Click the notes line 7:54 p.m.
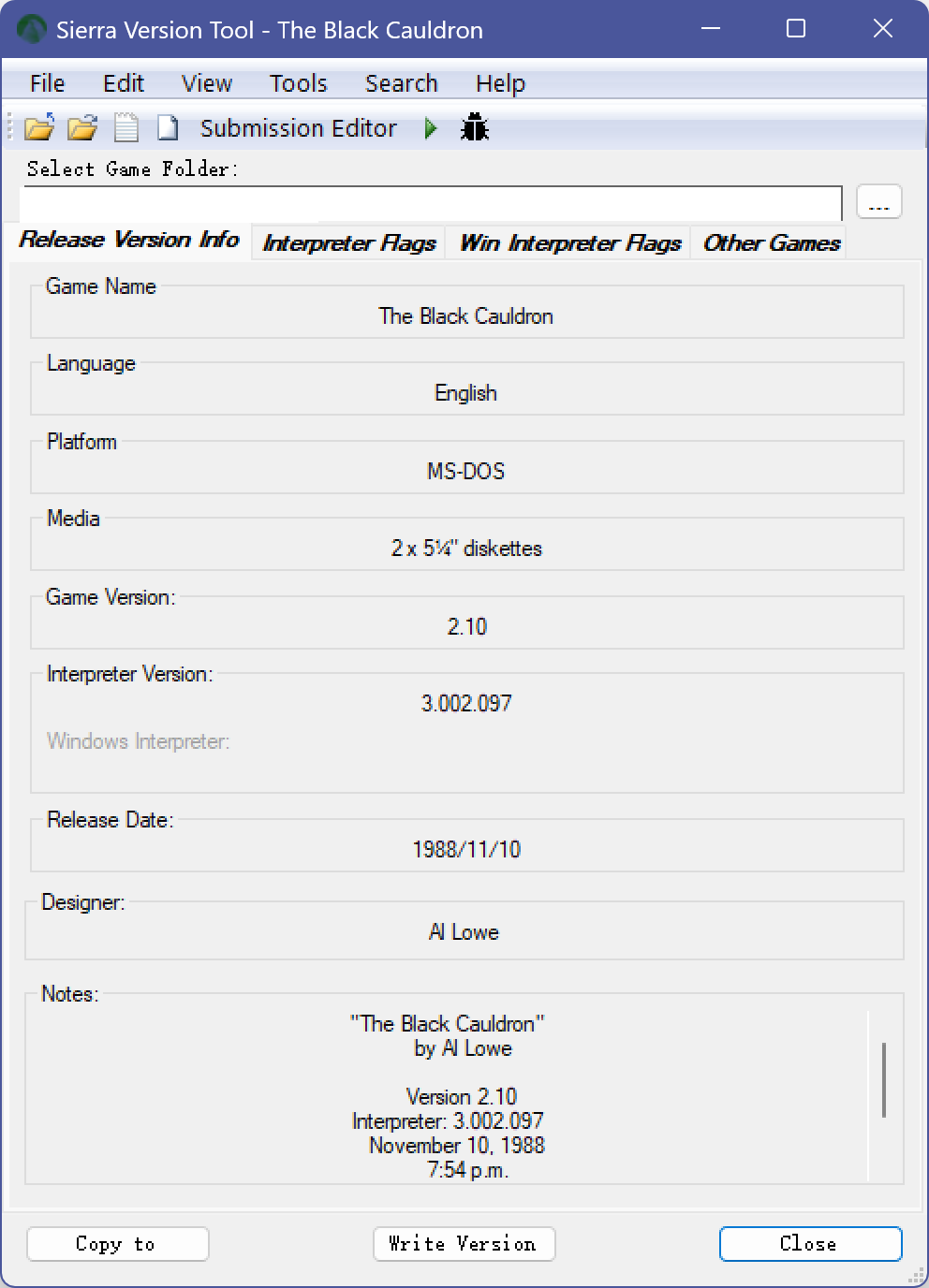 click(467, 1170)
